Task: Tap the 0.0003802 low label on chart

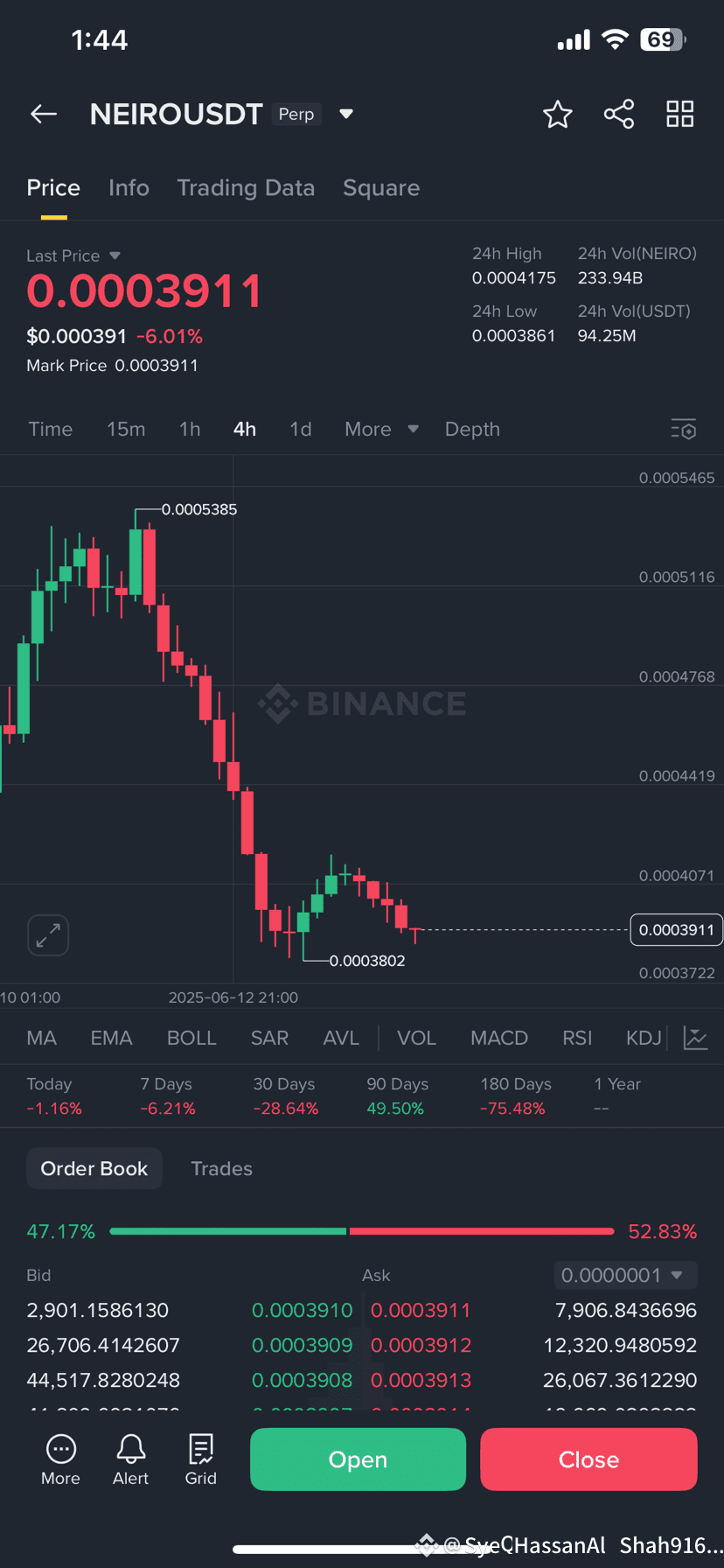Action: click(367, 961)
